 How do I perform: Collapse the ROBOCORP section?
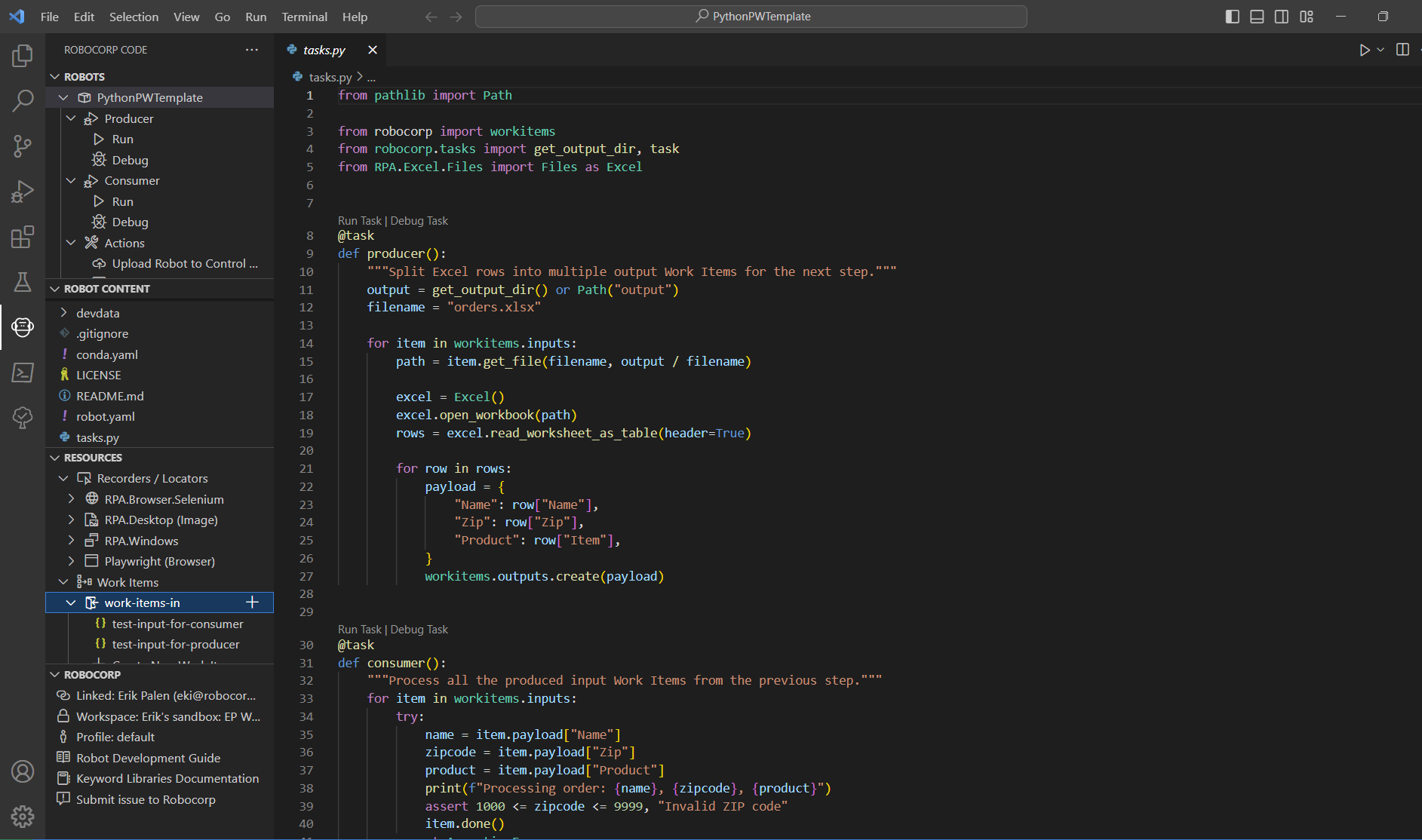[55, 675]
